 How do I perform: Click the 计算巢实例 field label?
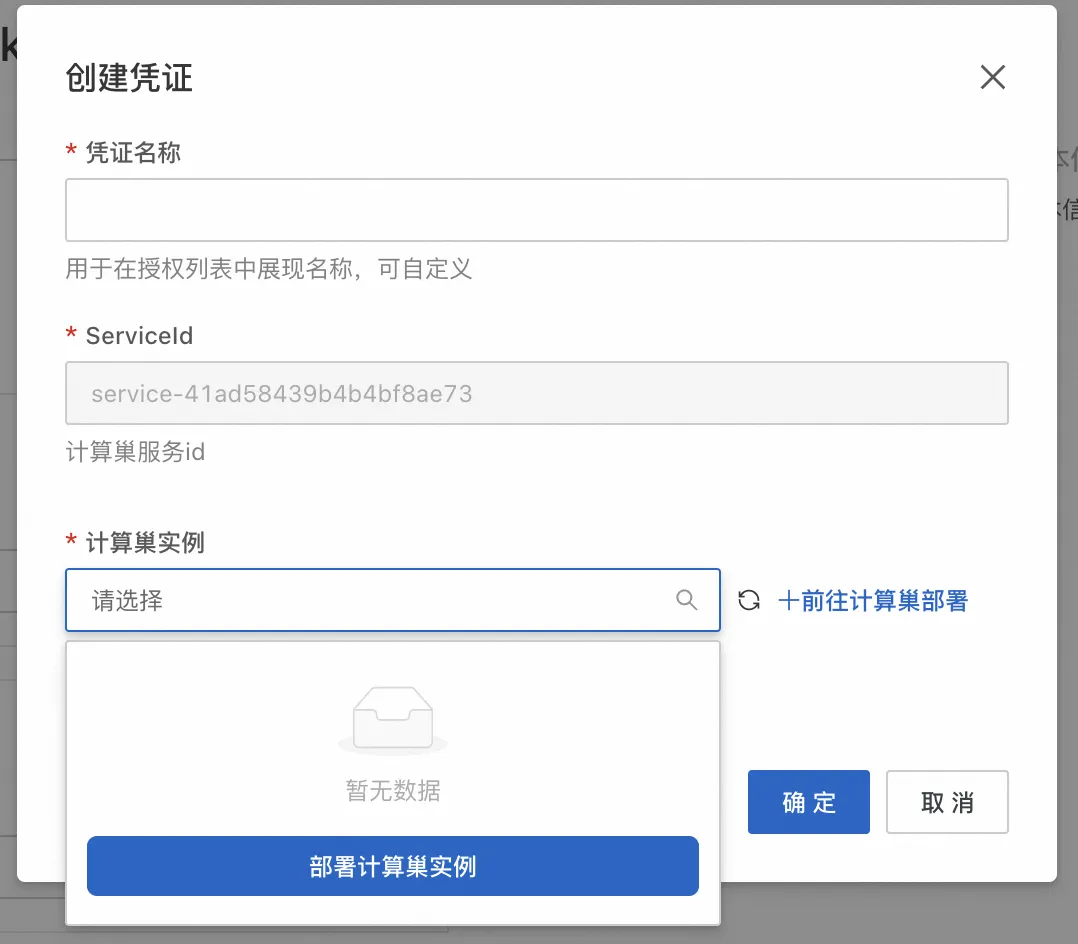point(145,543)
